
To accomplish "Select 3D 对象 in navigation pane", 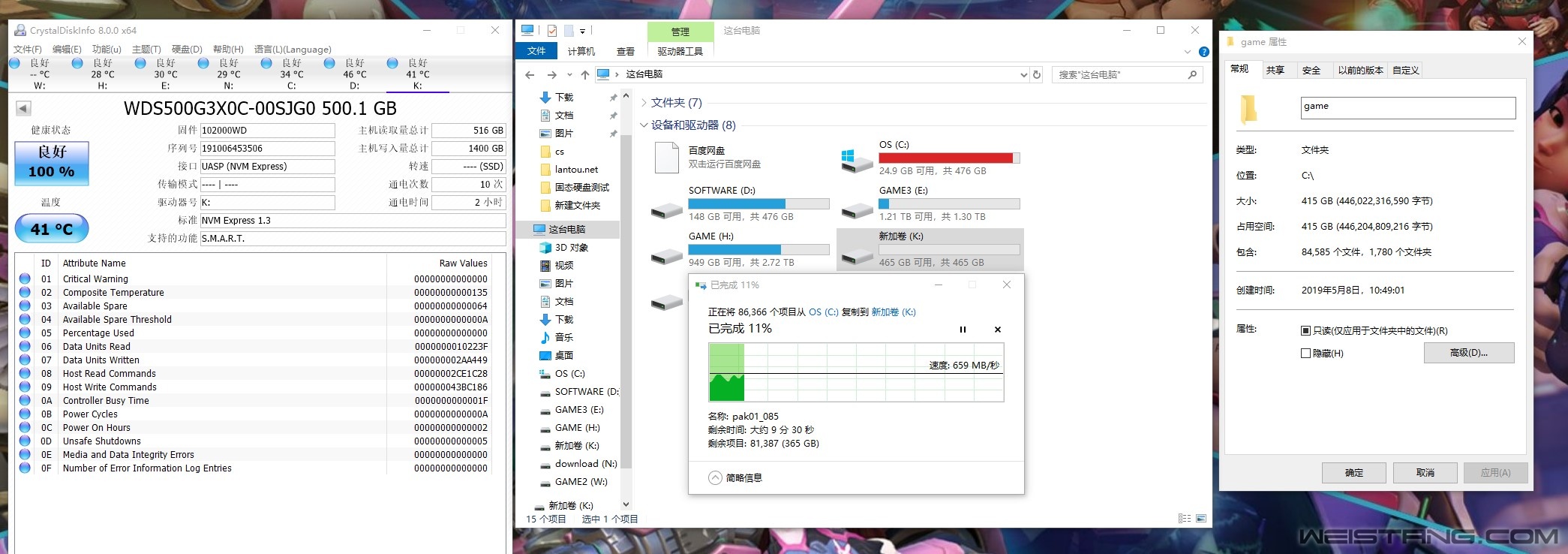I will pos(572,248).
